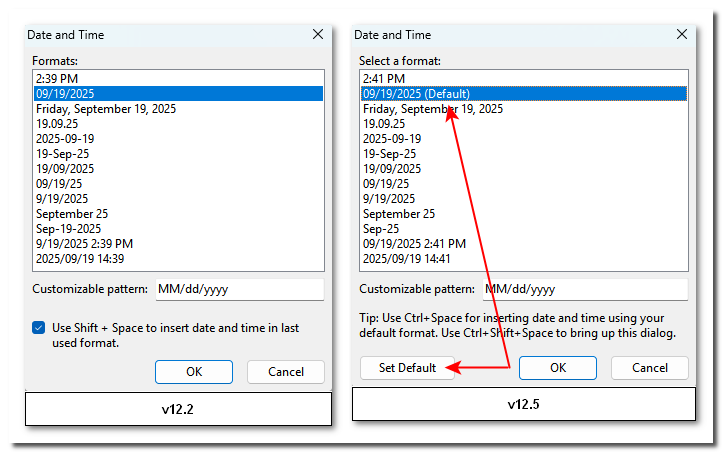Viewport: 722px width, 452px height.
Task: Select the Sep-19-2025 format
Action: 69,228
